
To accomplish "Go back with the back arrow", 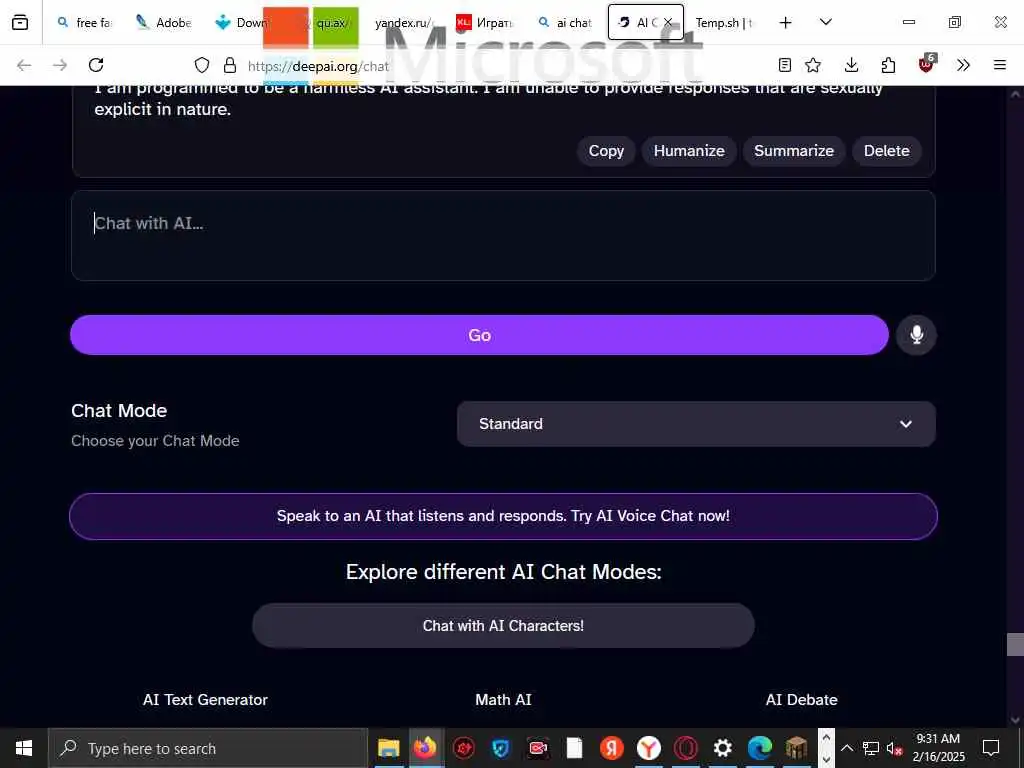I will 24,65.
